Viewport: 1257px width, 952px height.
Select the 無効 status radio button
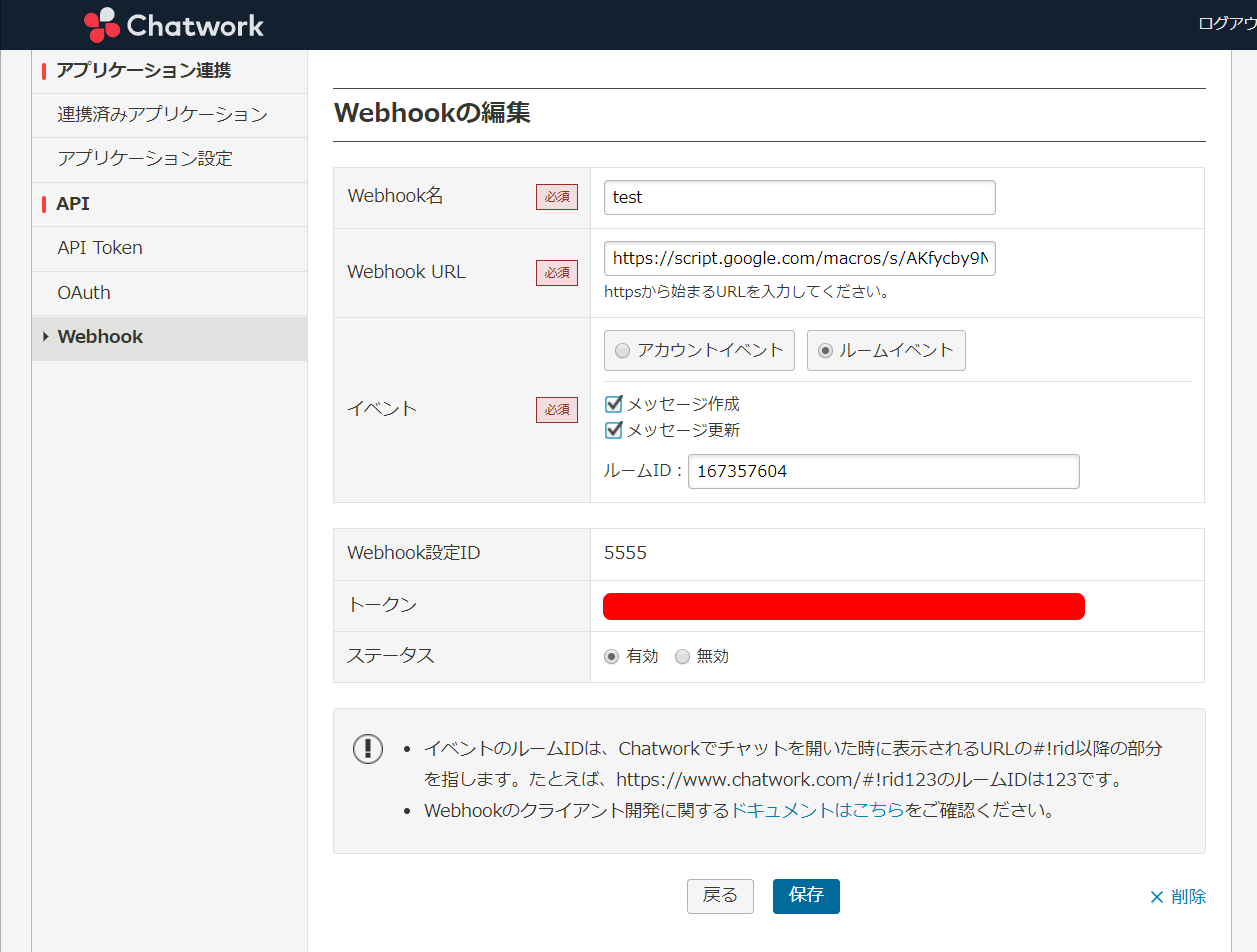(682, 656)
